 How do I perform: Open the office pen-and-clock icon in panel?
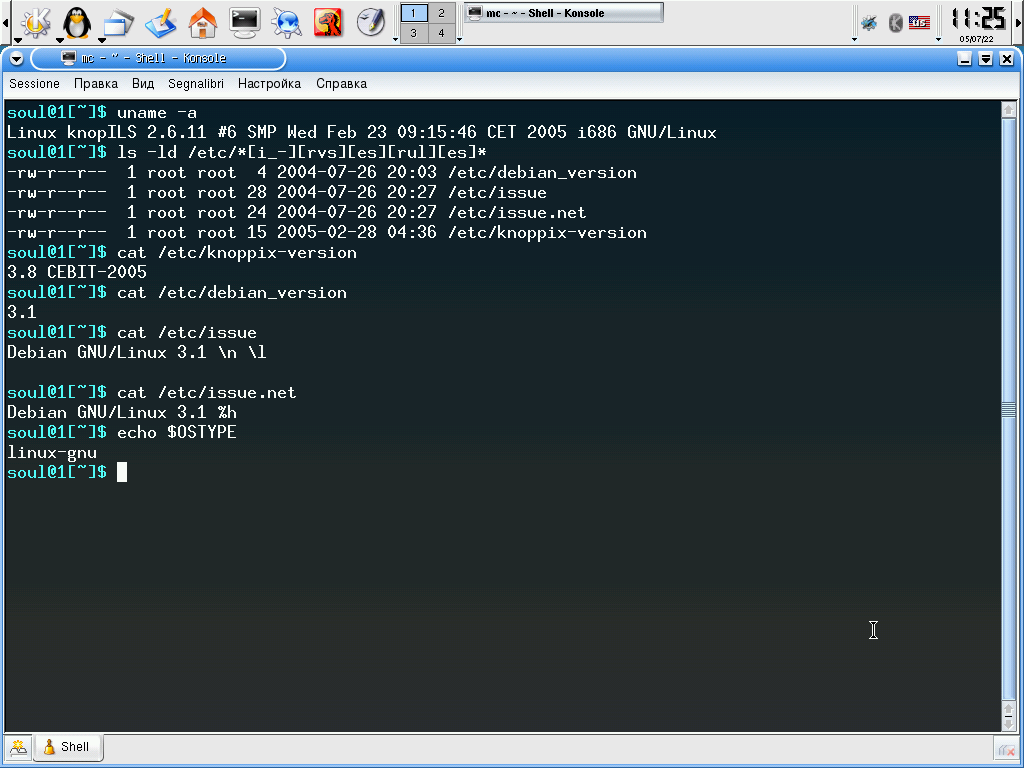point(370,22)
